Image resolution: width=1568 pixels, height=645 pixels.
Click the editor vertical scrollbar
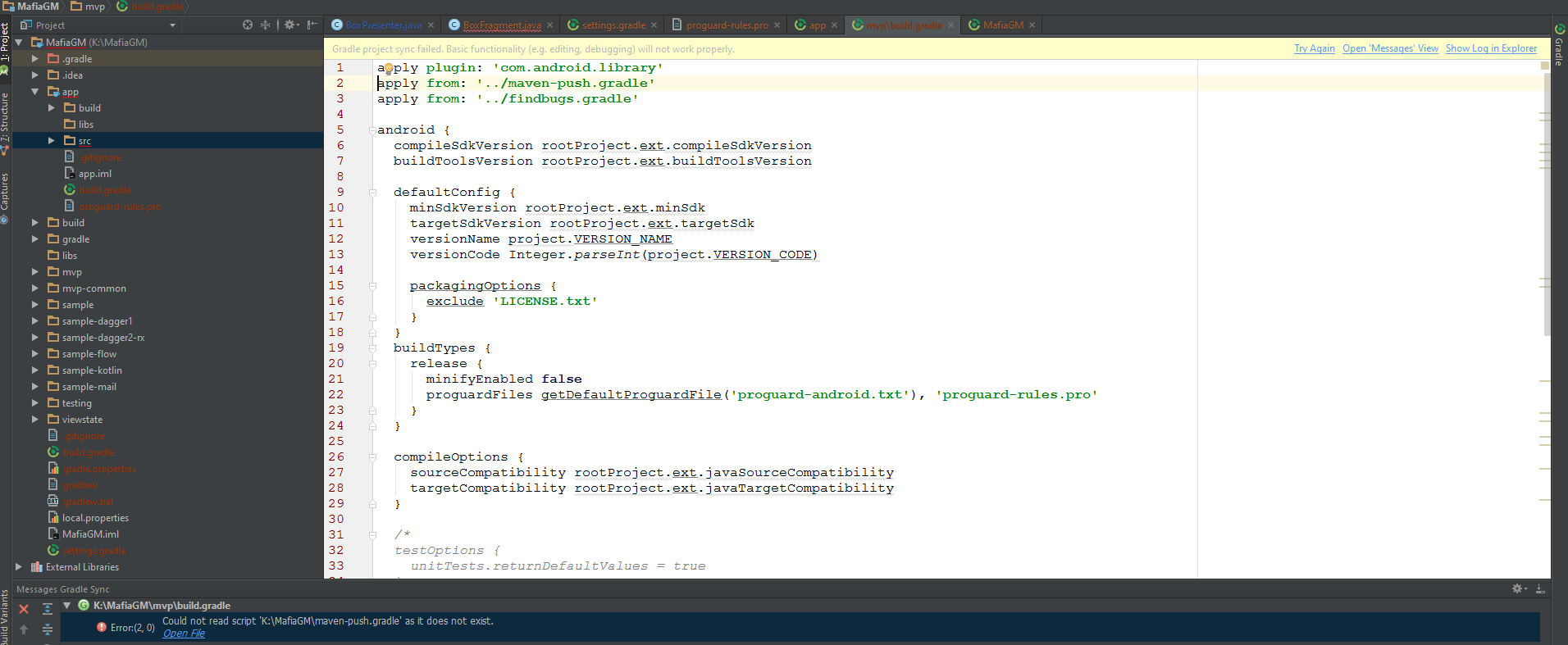1547,205
